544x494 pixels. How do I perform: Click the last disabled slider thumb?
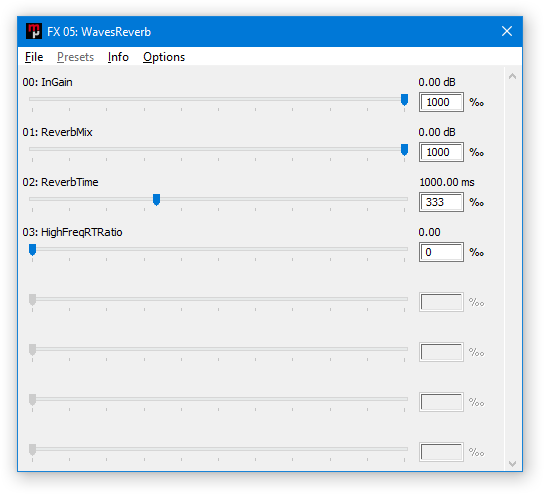[32, 450]
